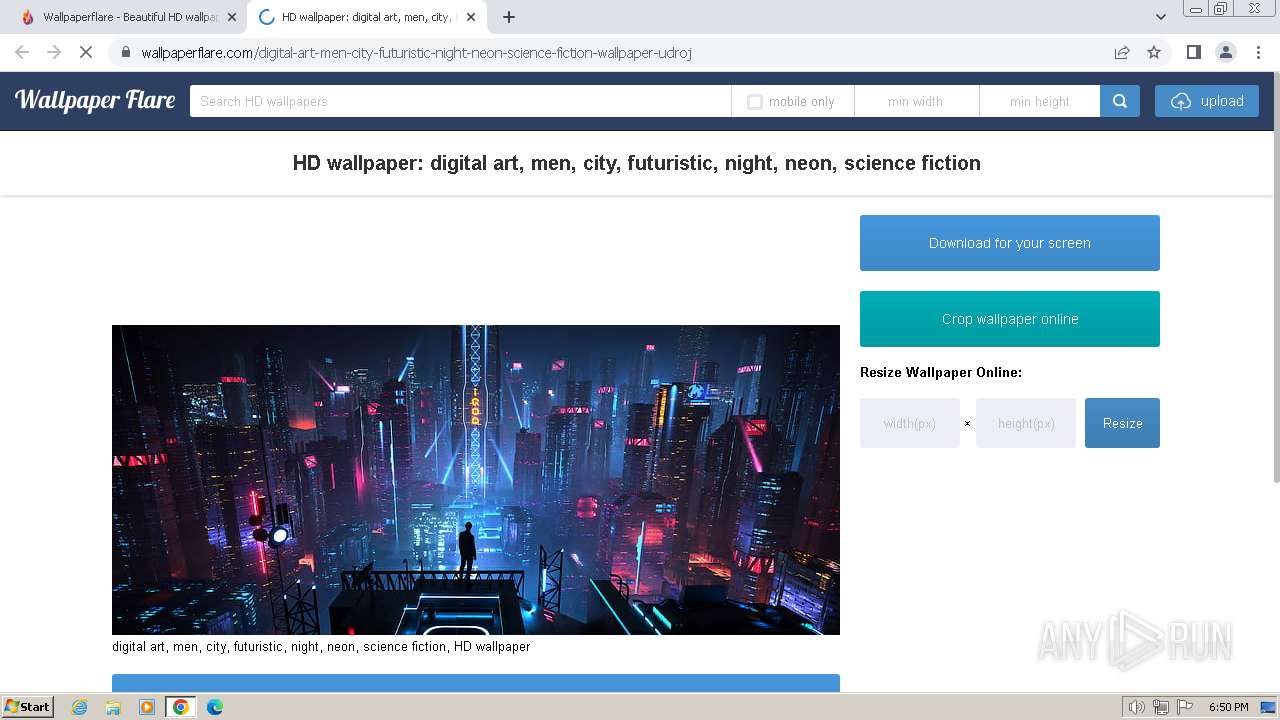This screenshot has height=720, width=1280.
Task: Stop loading the page
Action: point(86,52)
